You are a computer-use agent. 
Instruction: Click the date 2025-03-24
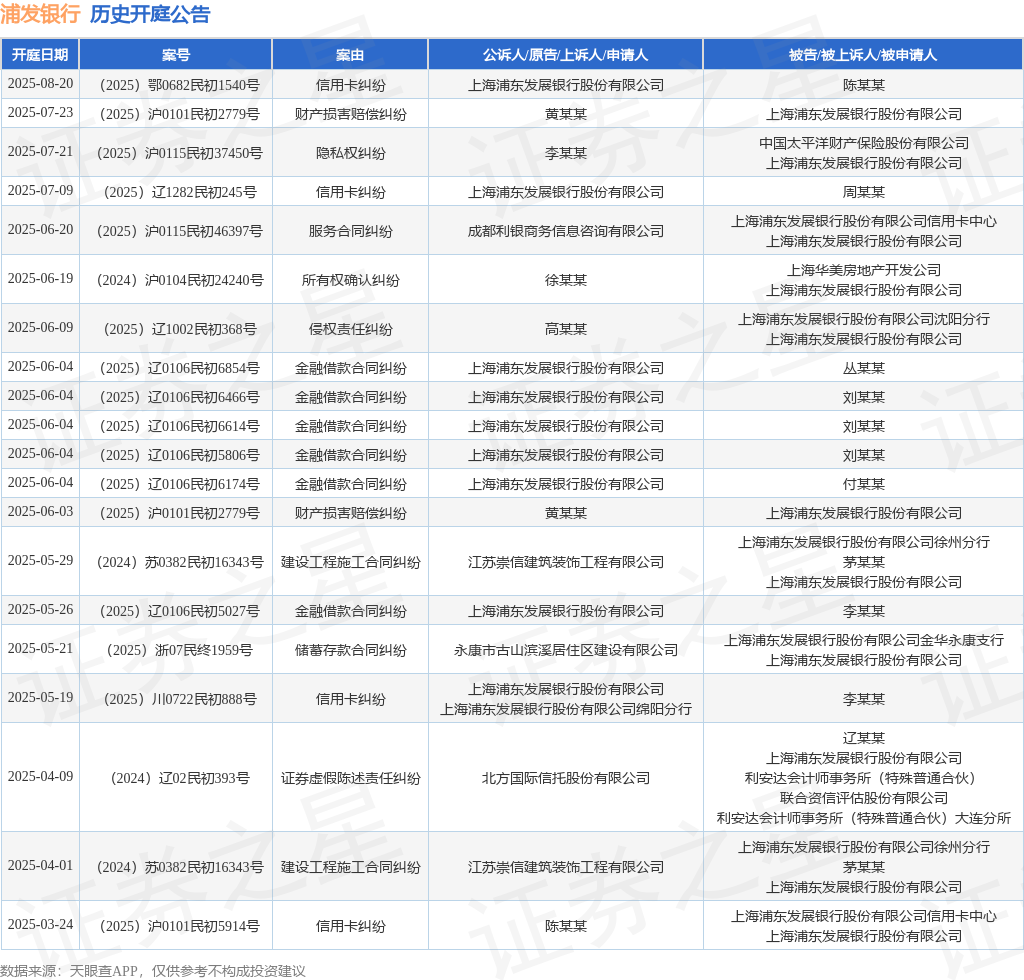[40, 925]
